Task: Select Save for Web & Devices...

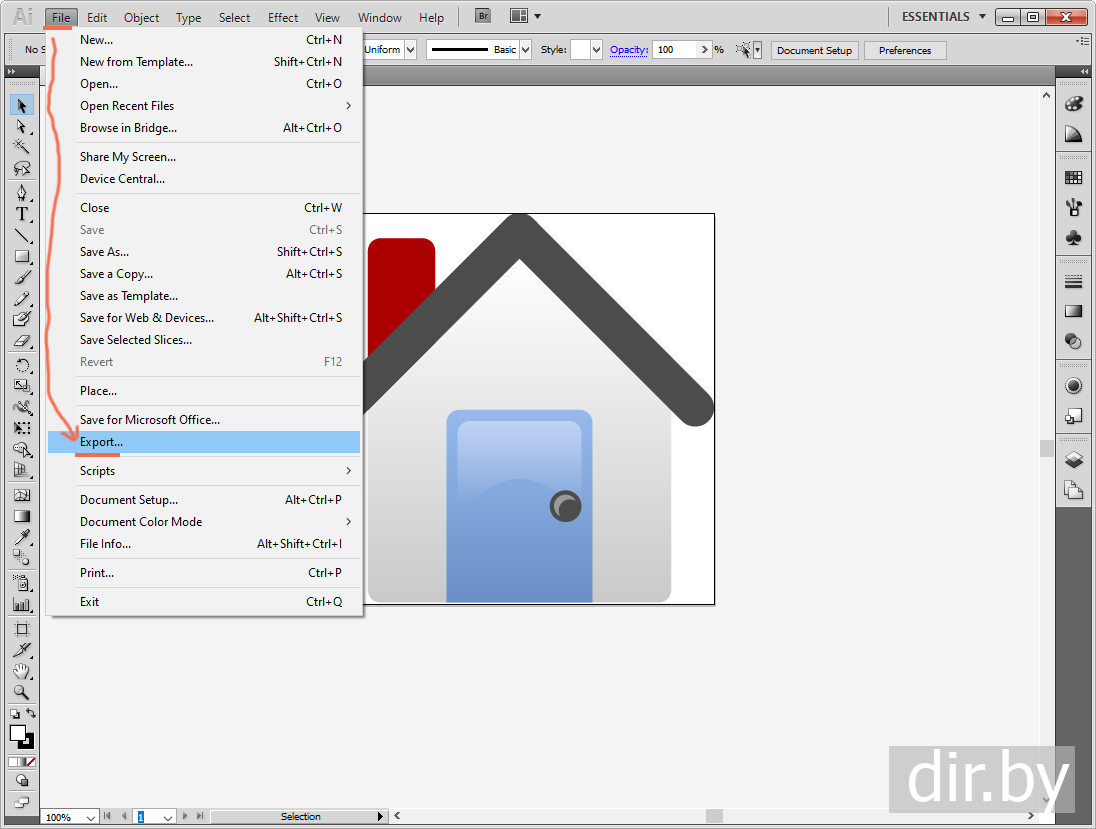Action: 204,318
